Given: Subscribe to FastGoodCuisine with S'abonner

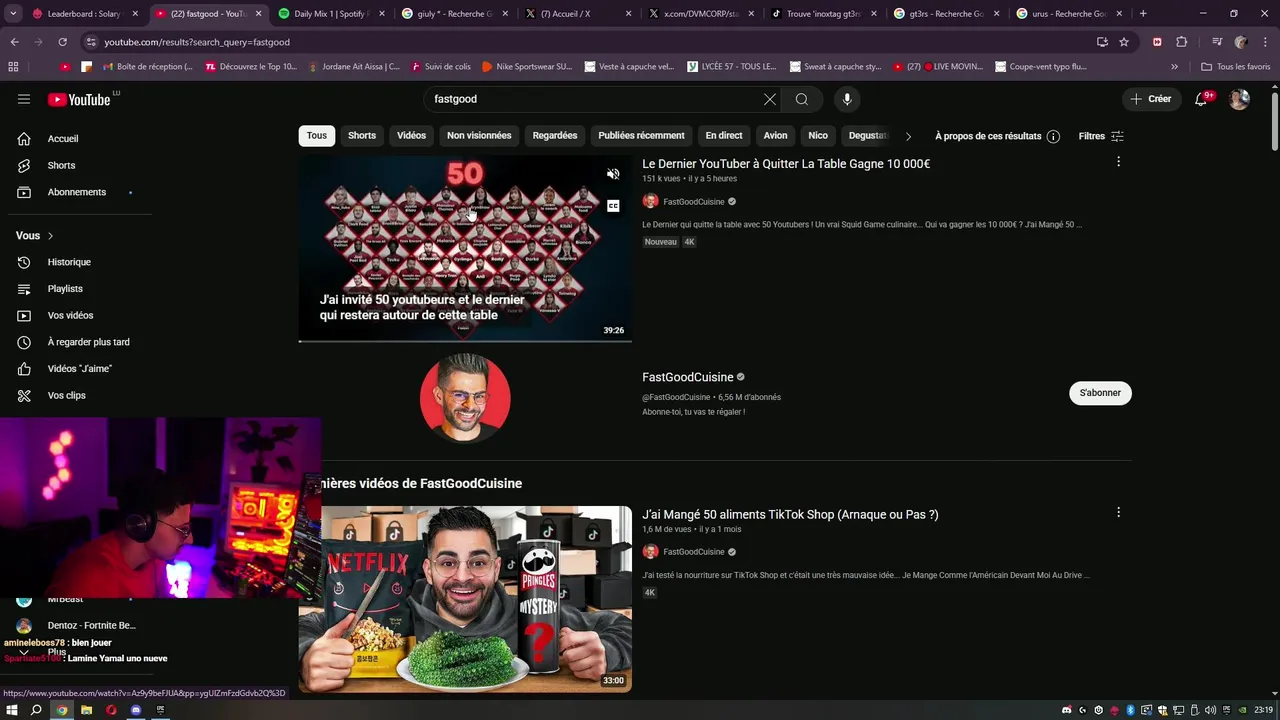Looking at the screenshot, I should [x=1100, y=393].
